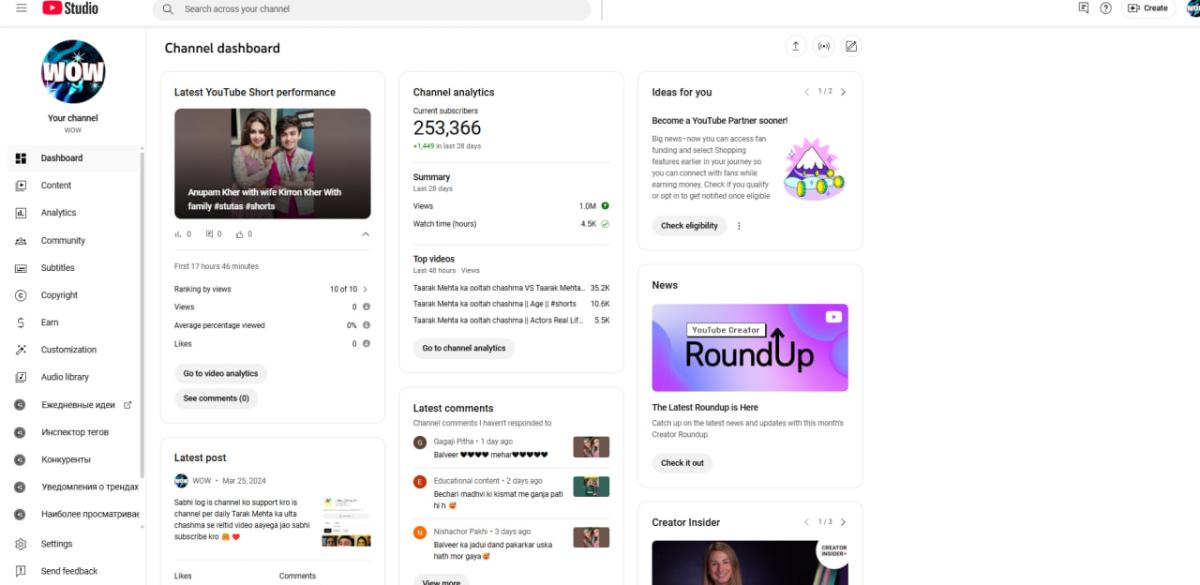Click the Analytics bar chart icon
This screenshot has height=585, width=1200.
[x=21, y=213]
